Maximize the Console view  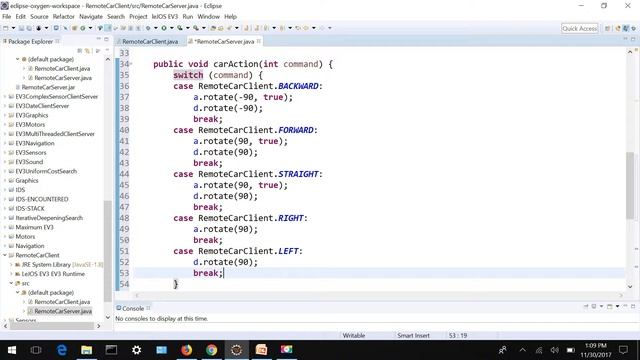633,306
